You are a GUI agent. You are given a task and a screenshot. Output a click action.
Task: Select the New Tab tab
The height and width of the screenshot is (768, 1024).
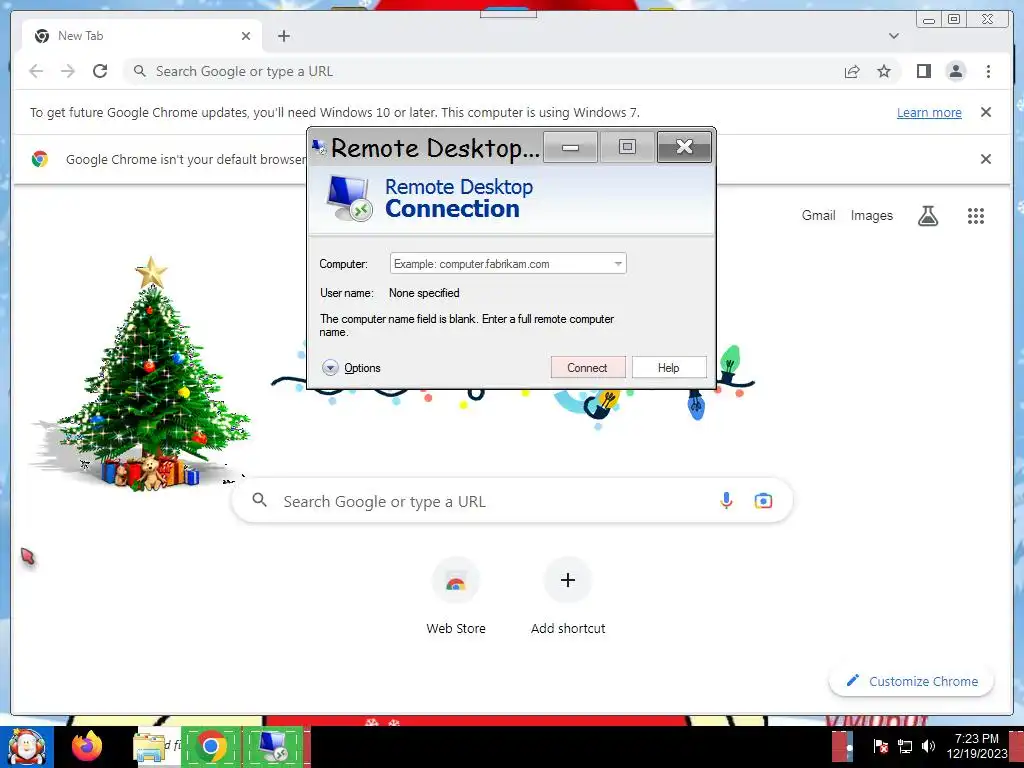[x=142, y=36]
